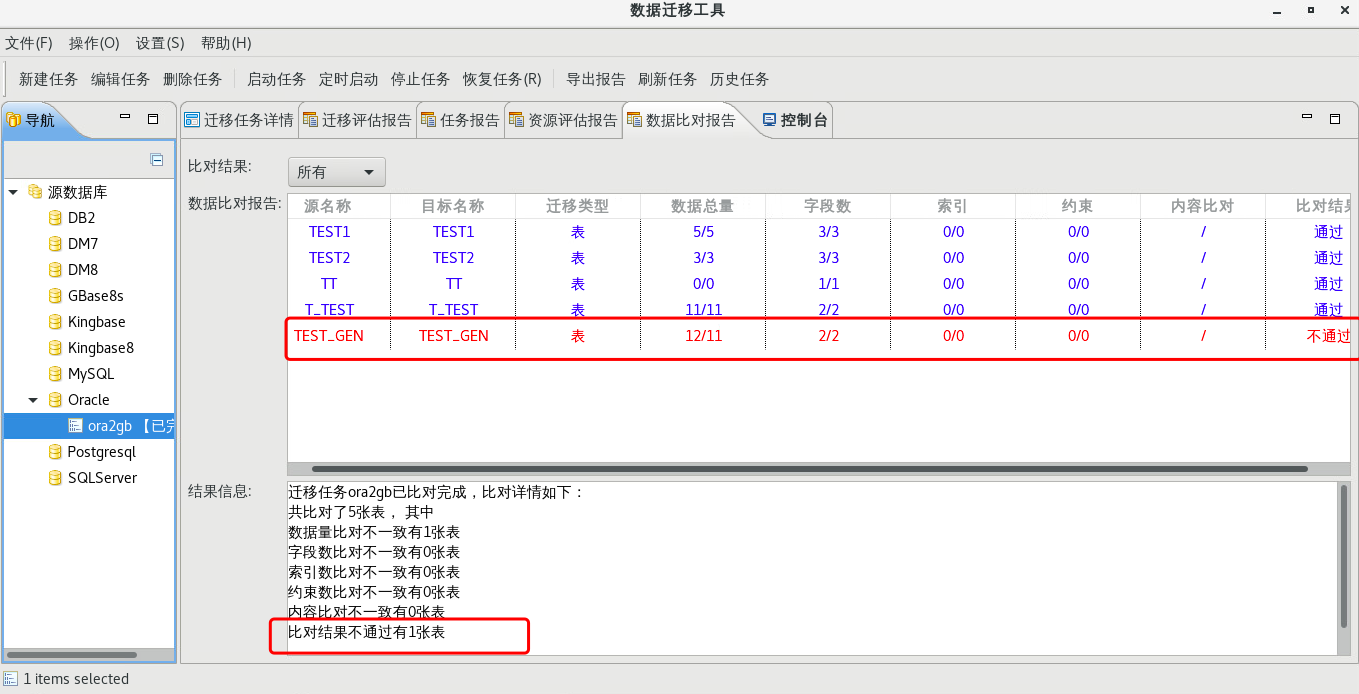Click the 历史任务 toolbar button
1359x694 pixels.
pyautogui.click(x=740, y=79)
